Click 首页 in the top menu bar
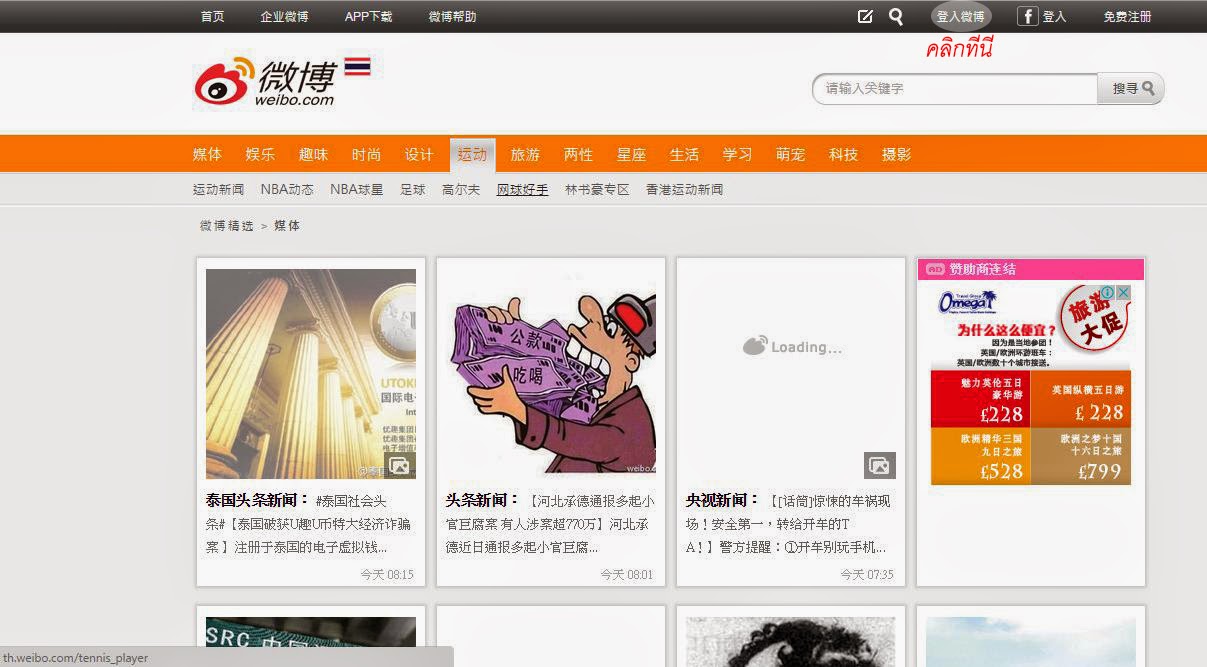 (211, 16)
